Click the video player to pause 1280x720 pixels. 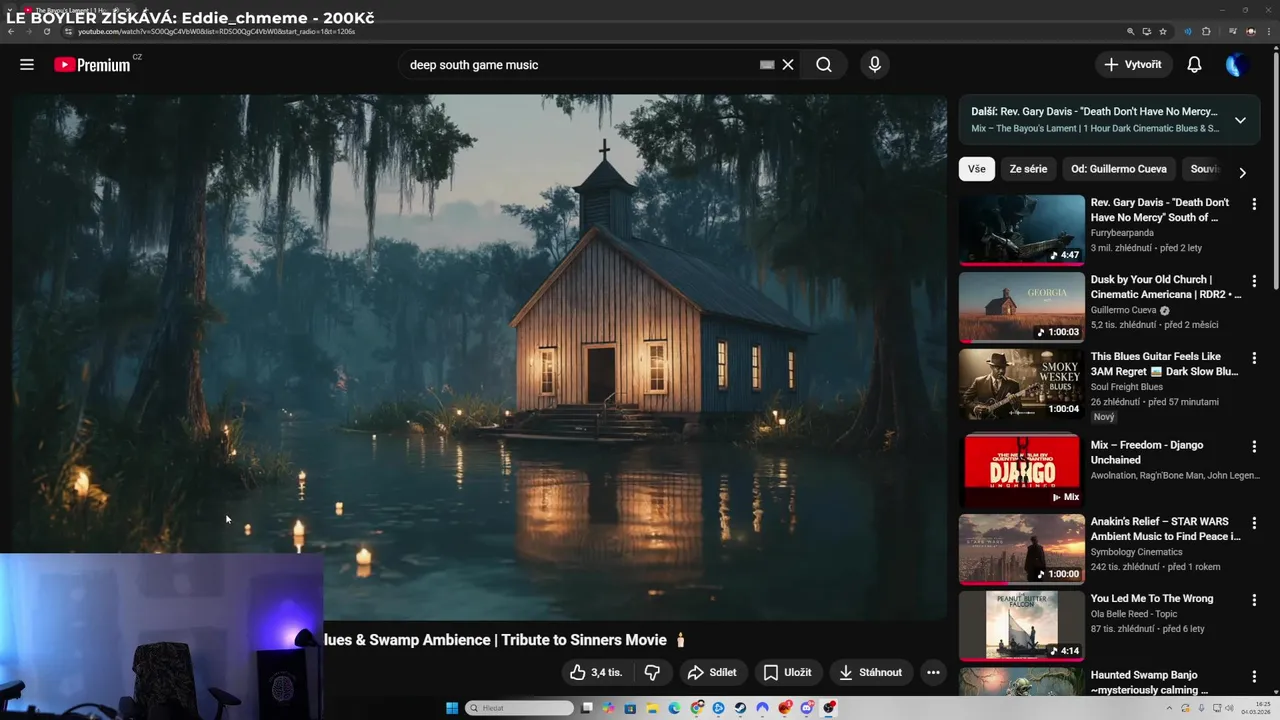(x=480, y=357)
